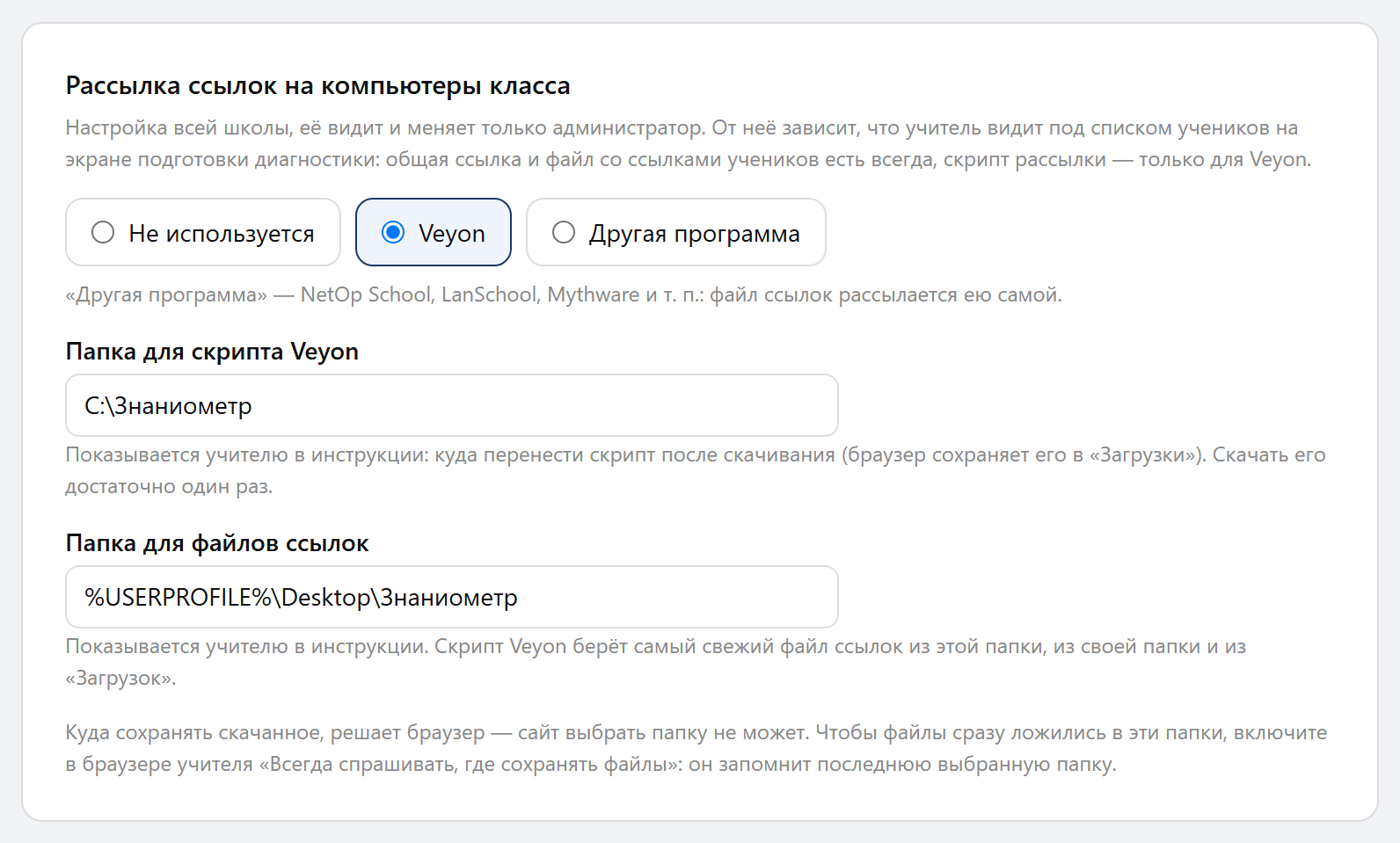Click heading «Рассылка ссылок на компьютеры класса»

tap(317, 86)
